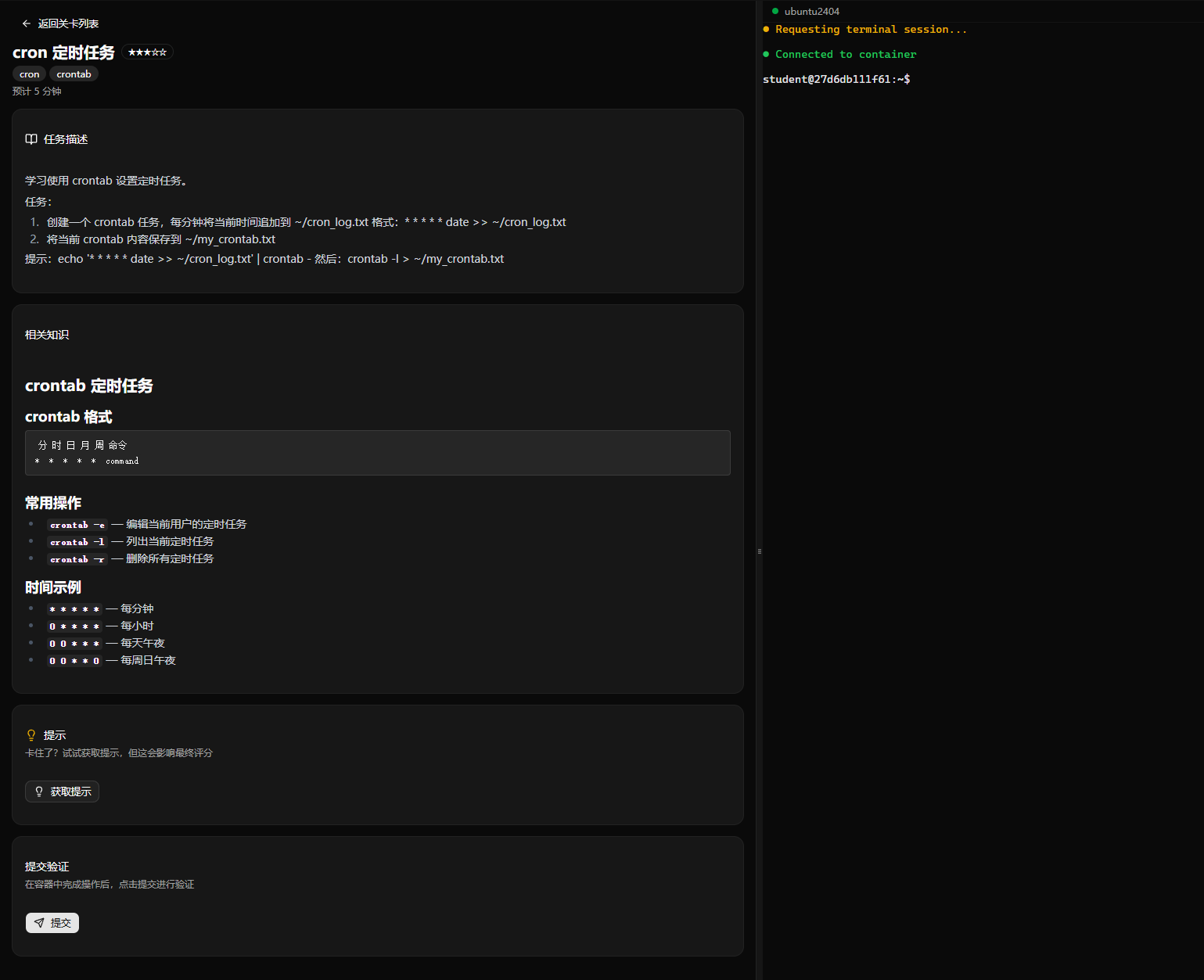The height and width of the screenshot is (980, 1204).
Task: Select the ubuntu2404 terminal tab
Action: pyautogui.click(x=811, y=12)
